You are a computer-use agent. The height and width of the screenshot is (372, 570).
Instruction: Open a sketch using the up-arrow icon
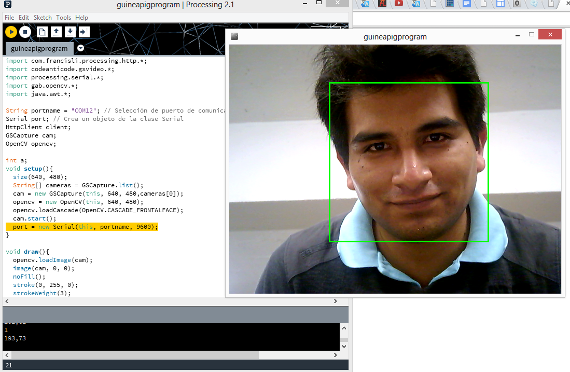(x=56, y=32)
